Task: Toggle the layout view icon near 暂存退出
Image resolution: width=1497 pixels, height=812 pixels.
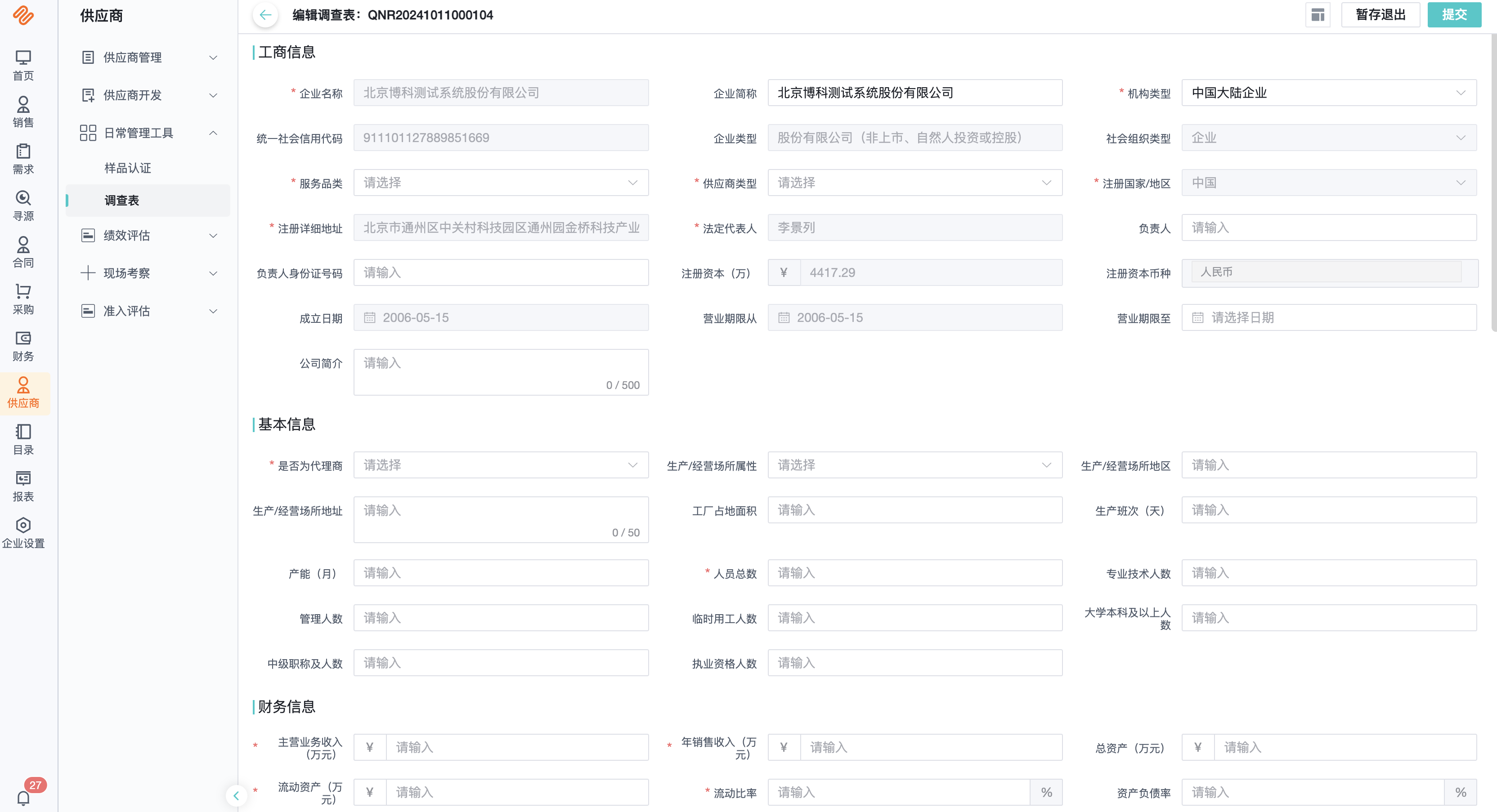Action: tap(1318, 15)
